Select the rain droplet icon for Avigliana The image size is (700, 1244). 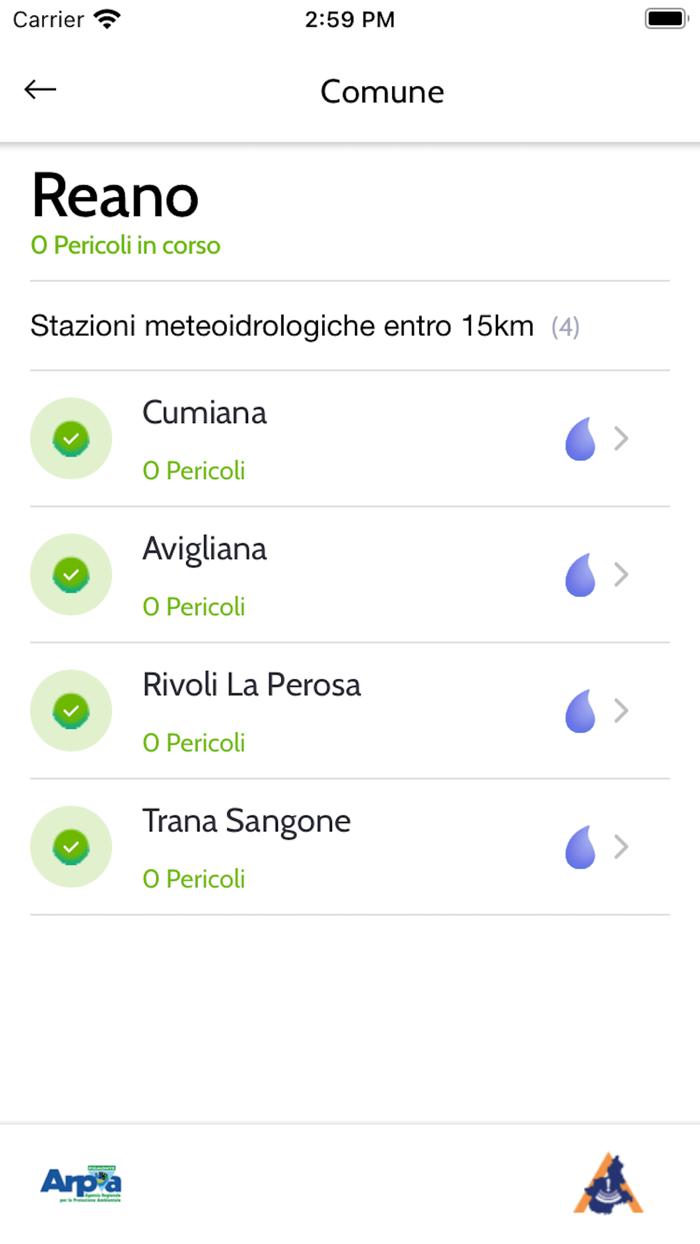tap(579, 574)
